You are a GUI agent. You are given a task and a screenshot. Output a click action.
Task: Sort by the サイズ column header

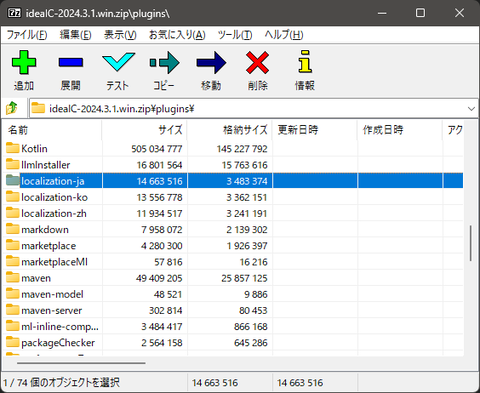coord(144,130)
